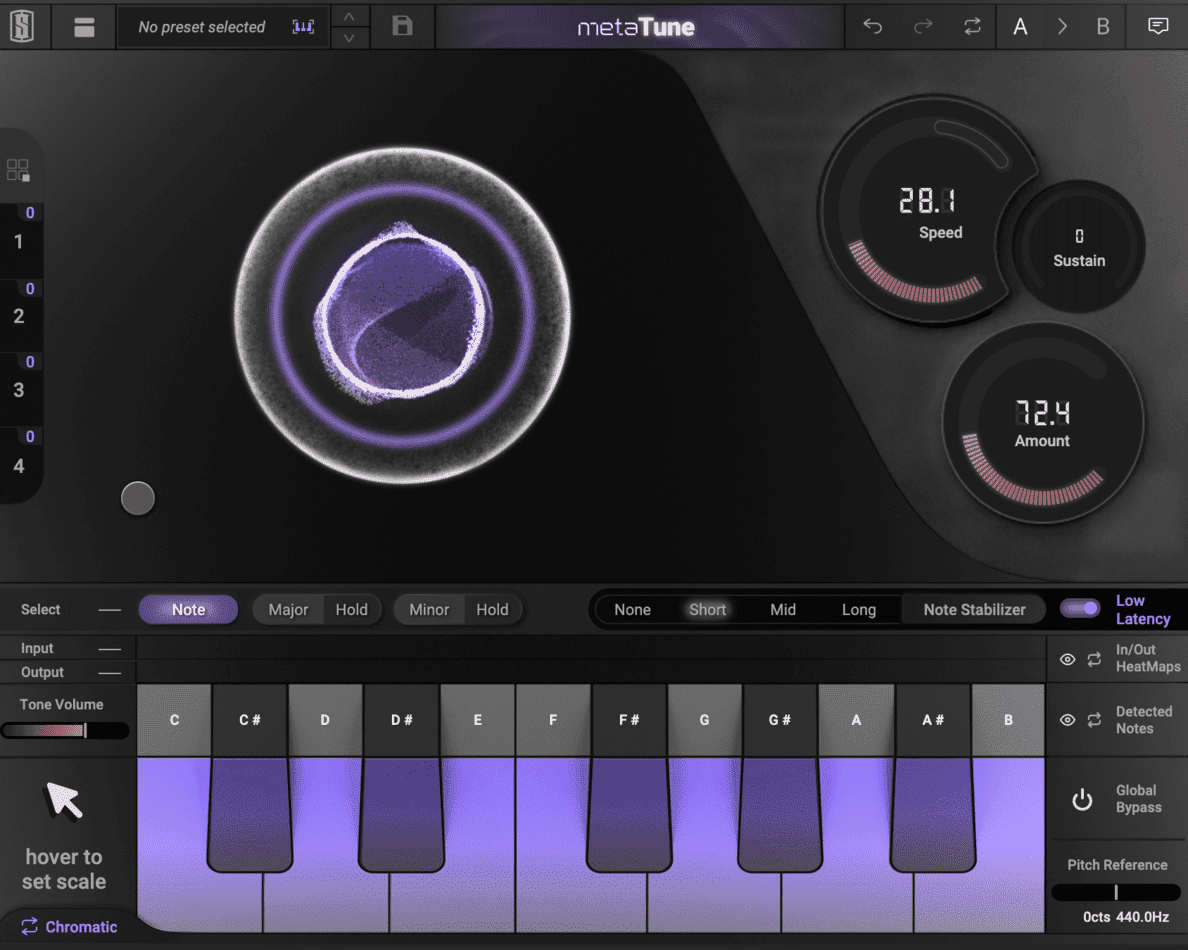Open the preset browser menu icon
The width and height of the screenshot is (1188, 950).
coord(84,27)
